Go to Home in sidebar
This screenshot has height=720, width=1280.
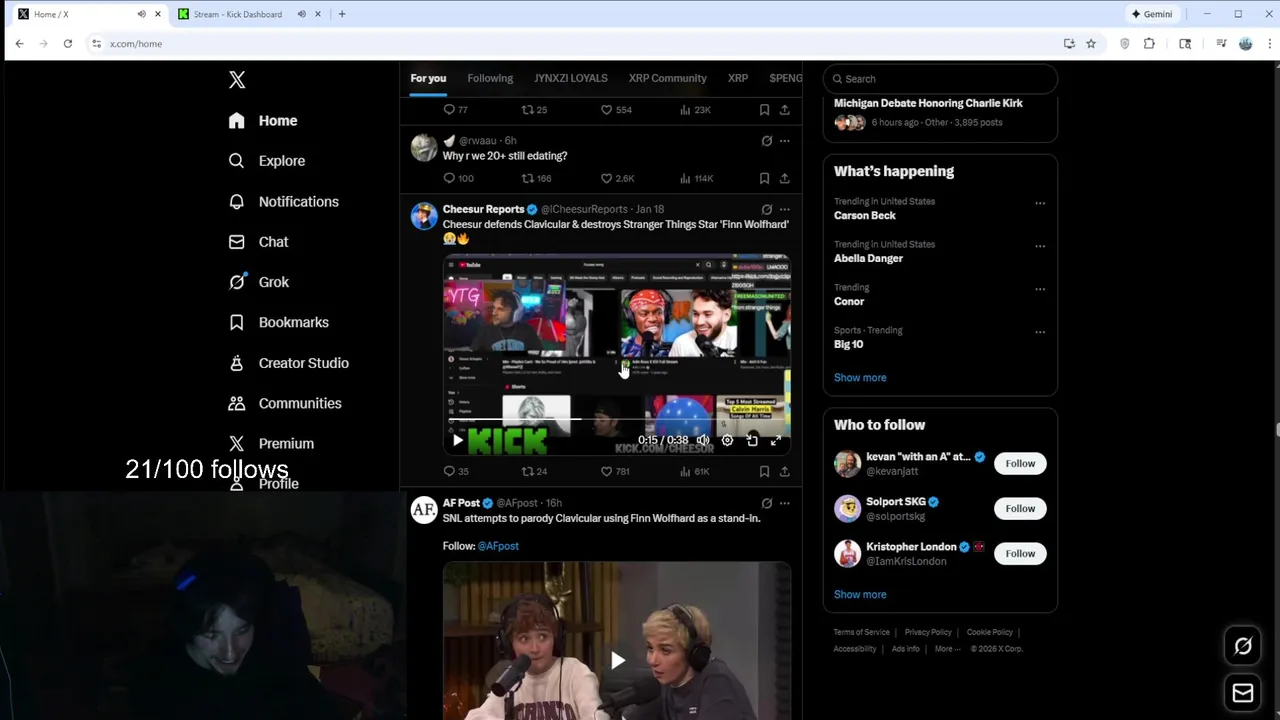[x=263, y=121]
